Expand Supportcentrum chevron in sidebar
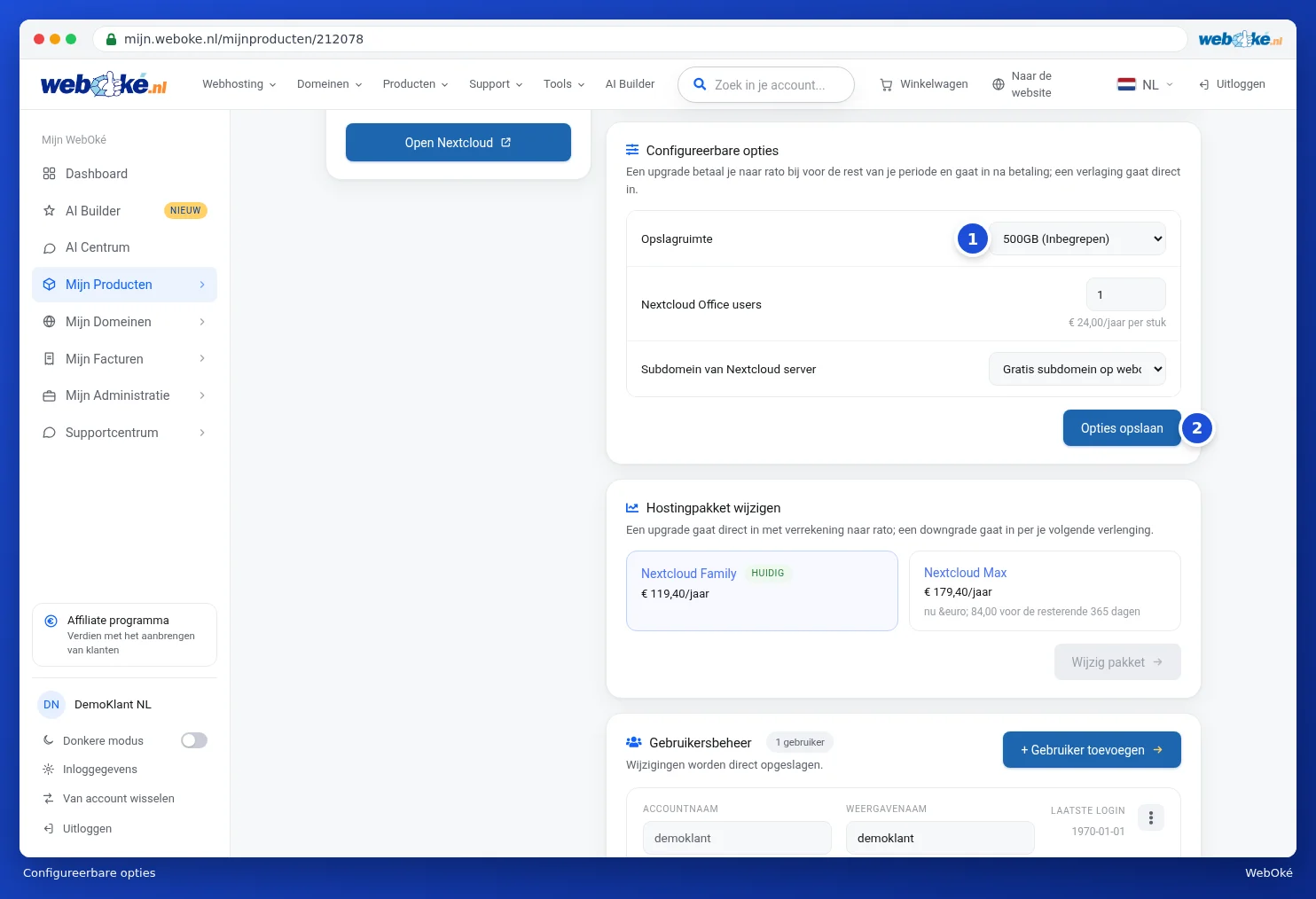 (202, 433)
